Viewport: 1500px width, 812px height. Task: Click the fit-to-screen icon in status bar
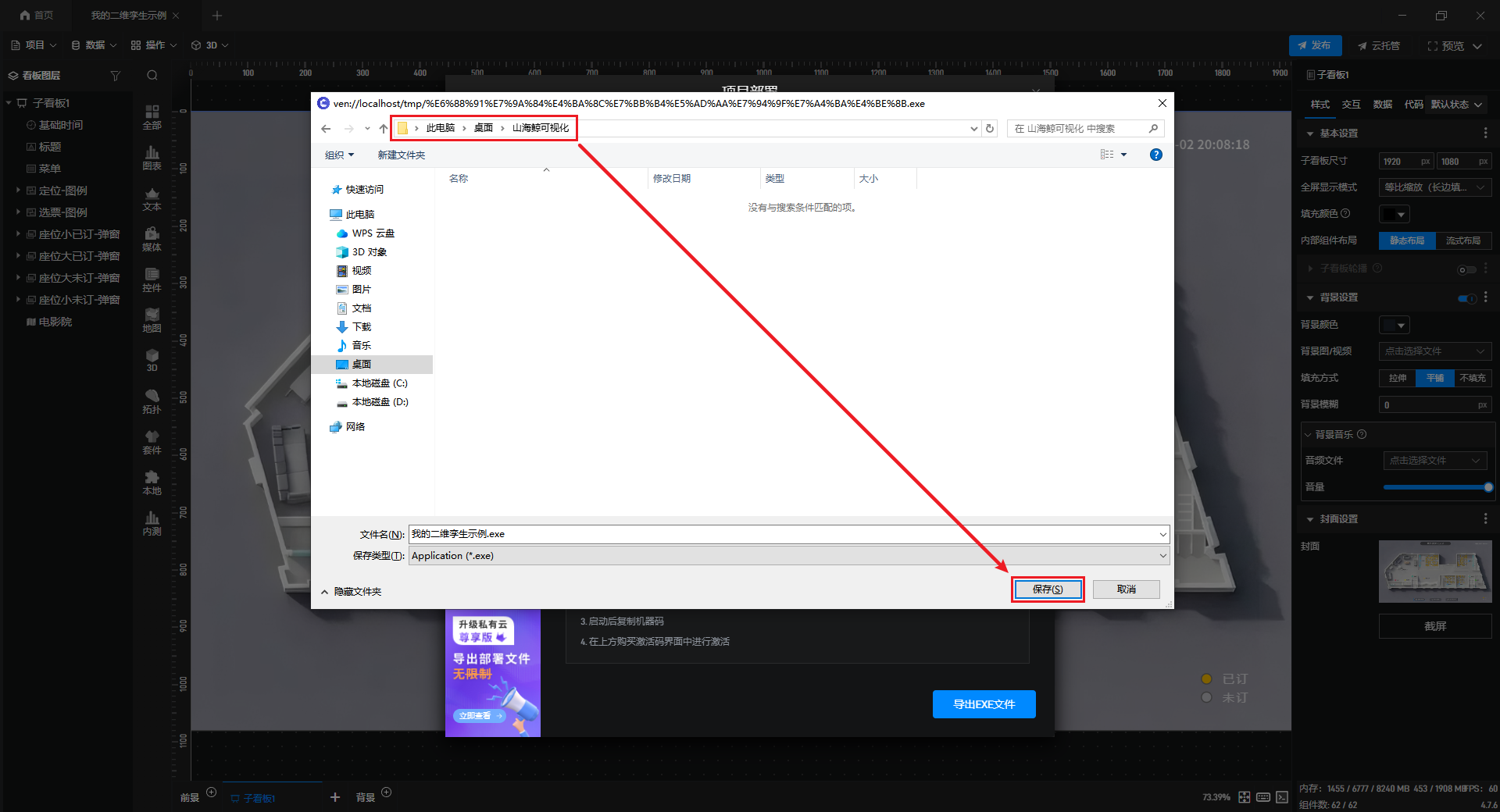coord(1245,797)
